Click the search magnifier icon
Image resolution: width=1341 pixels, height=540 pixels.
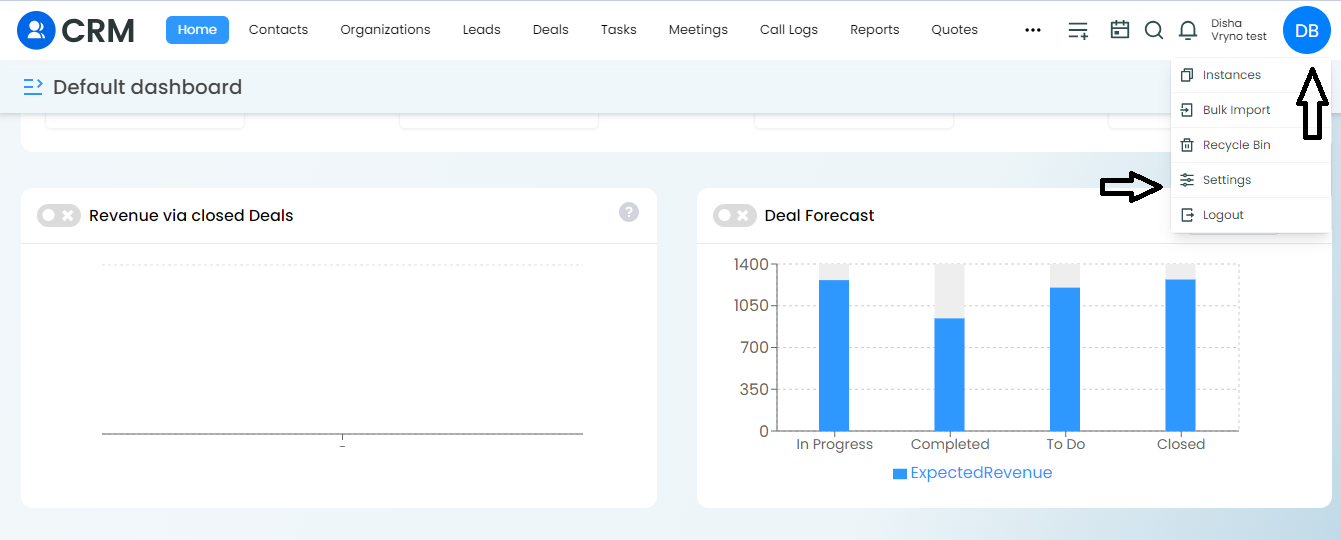[1154, 30]
